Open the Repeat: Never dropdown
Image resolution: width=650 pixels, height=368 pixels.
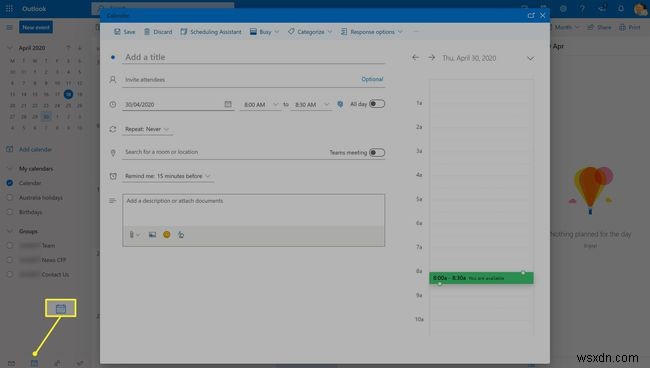coord(147,129)
